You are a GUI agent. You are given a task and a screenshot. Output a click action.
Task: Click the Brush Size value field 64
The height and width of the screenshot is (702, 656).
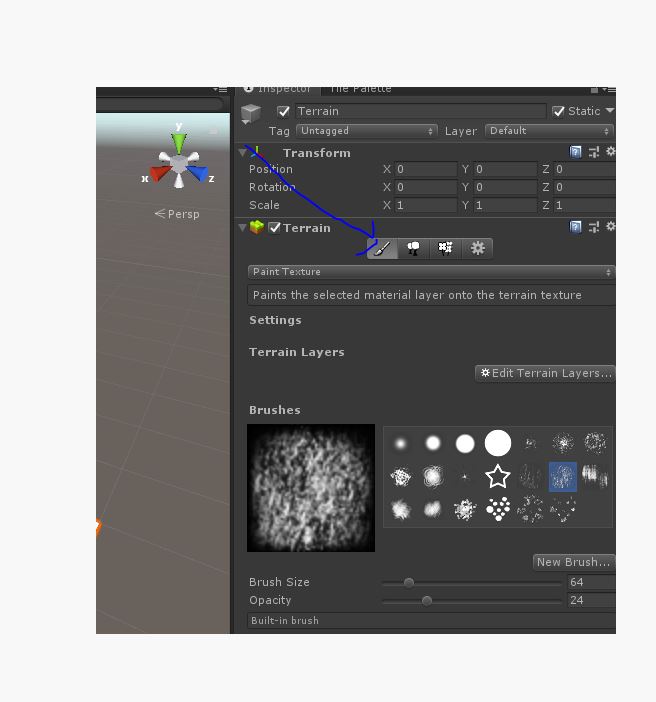591,582
